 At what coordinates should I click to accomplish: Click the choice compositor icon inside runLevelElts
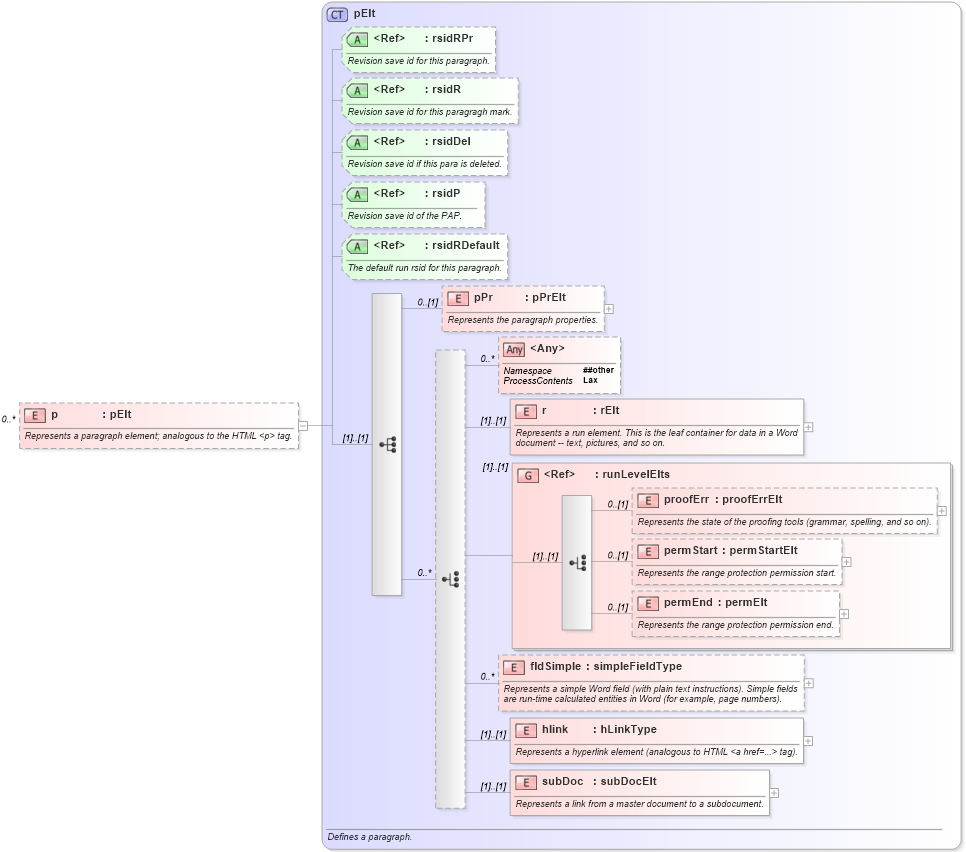(576, 560)
